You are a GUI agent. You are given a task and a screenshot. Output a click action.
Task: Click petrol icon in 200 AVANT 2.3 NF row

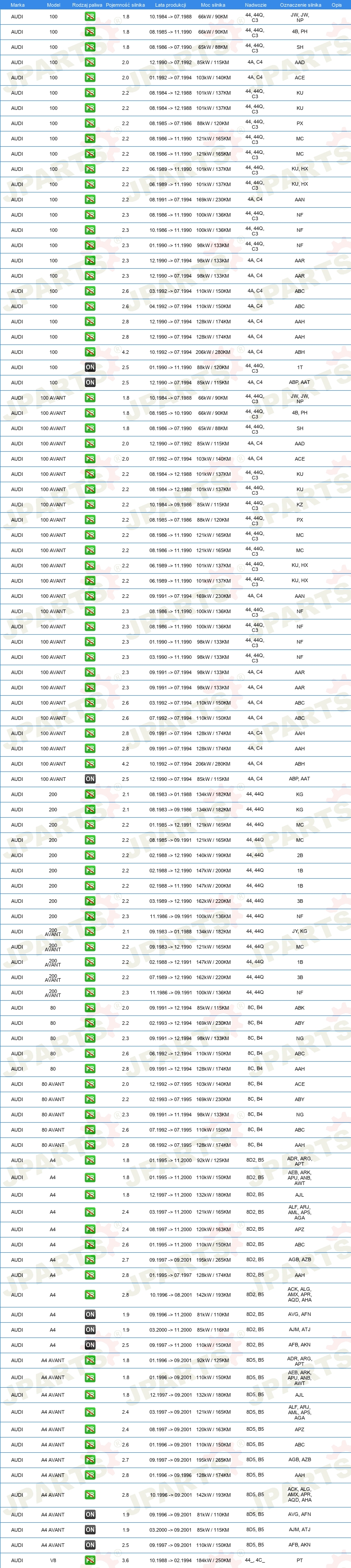pyautogui.click(x=90, y=993)
